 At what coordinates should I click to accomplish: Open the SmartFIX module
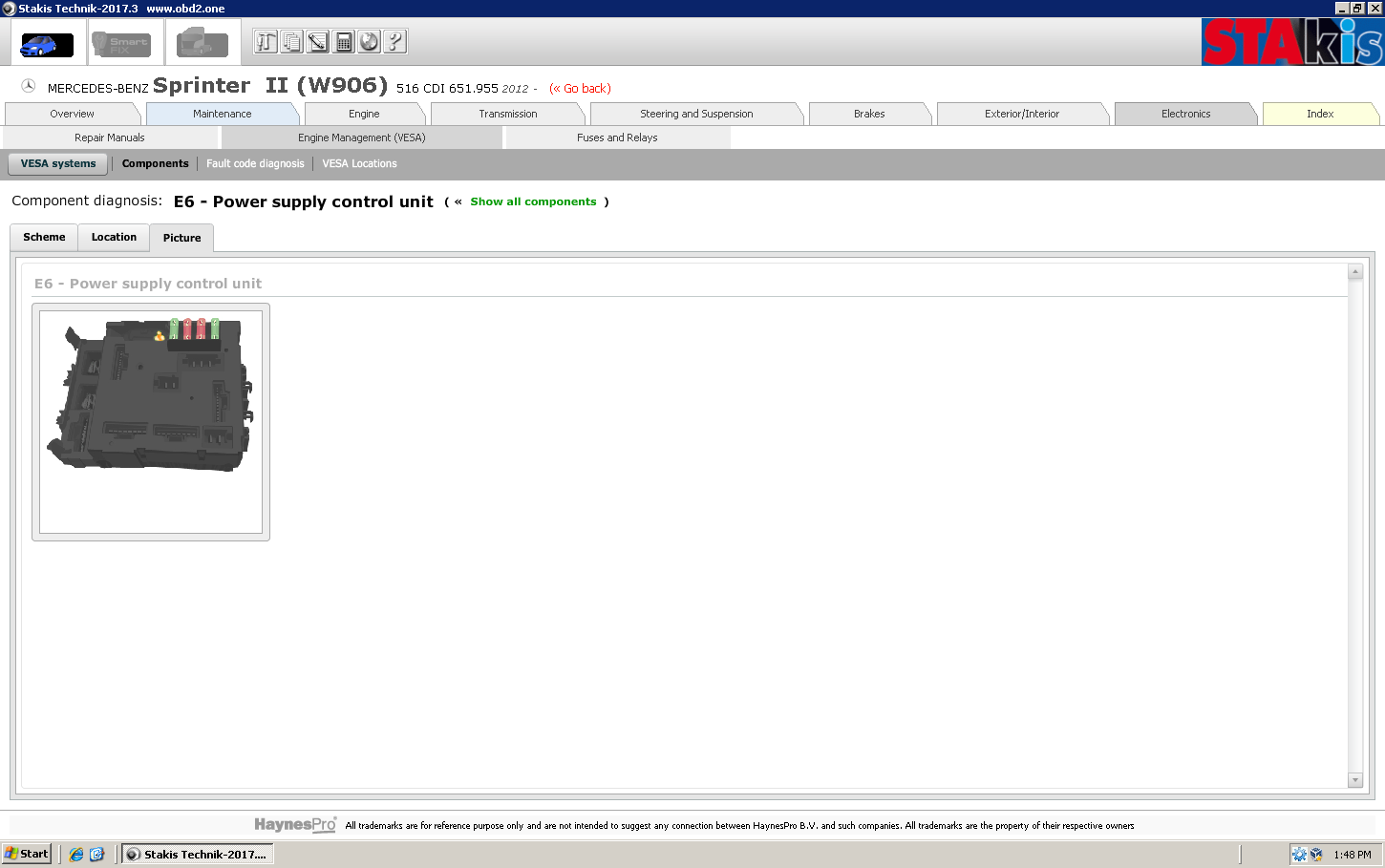point(123,44)
